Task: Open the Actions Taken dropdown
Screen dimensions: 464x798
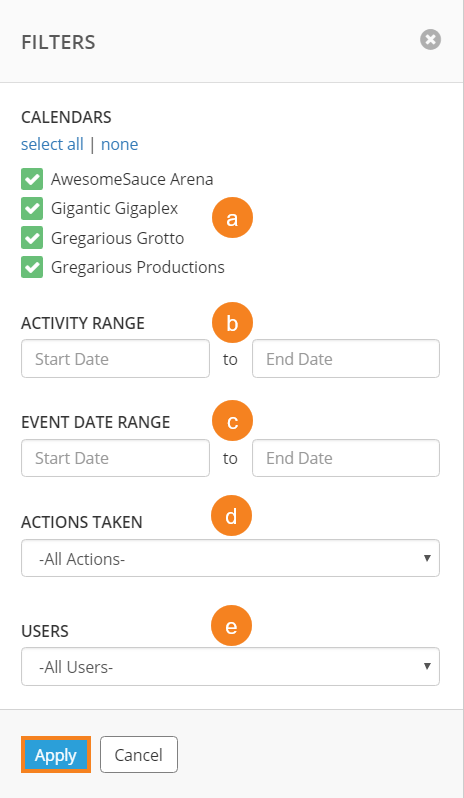Action: click(230, 558)
